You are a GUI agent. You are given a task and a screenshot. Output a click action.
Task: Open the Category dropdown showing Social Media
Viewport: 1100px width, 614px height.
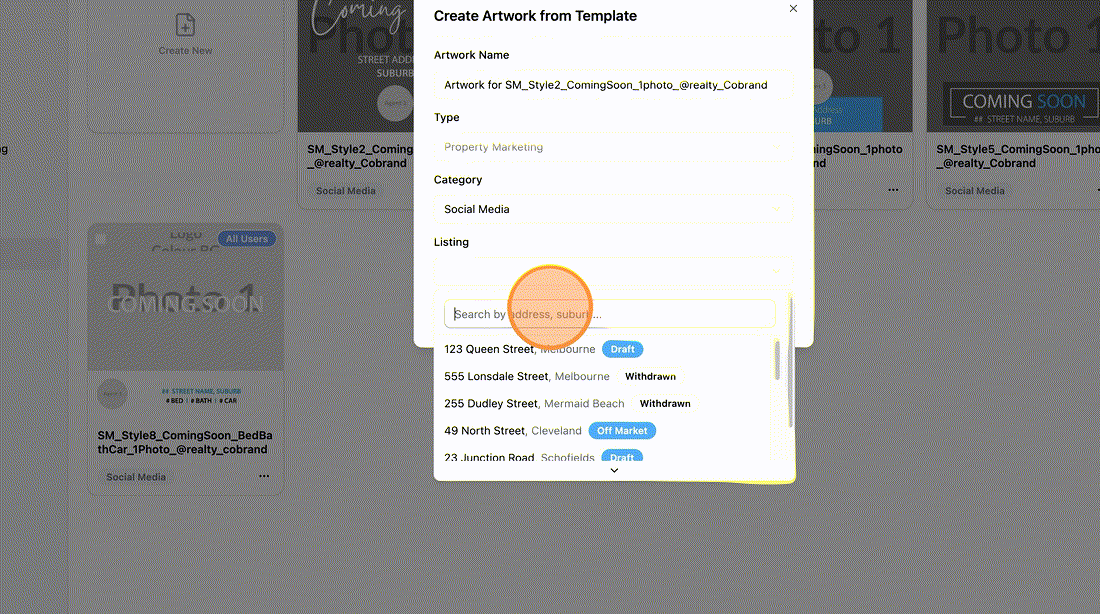(613, 209)
